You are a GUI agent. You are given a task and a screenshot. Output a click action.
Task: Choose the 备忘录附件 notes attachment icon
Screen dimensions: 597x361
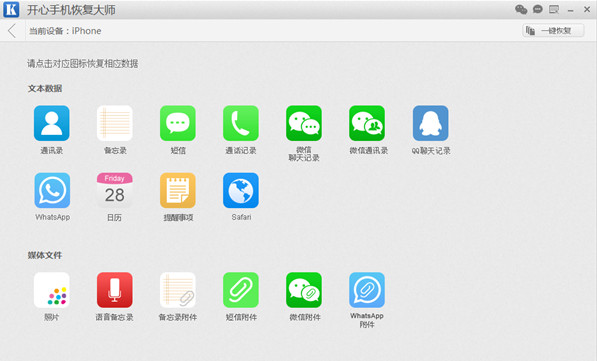click(x=178, y=290)
